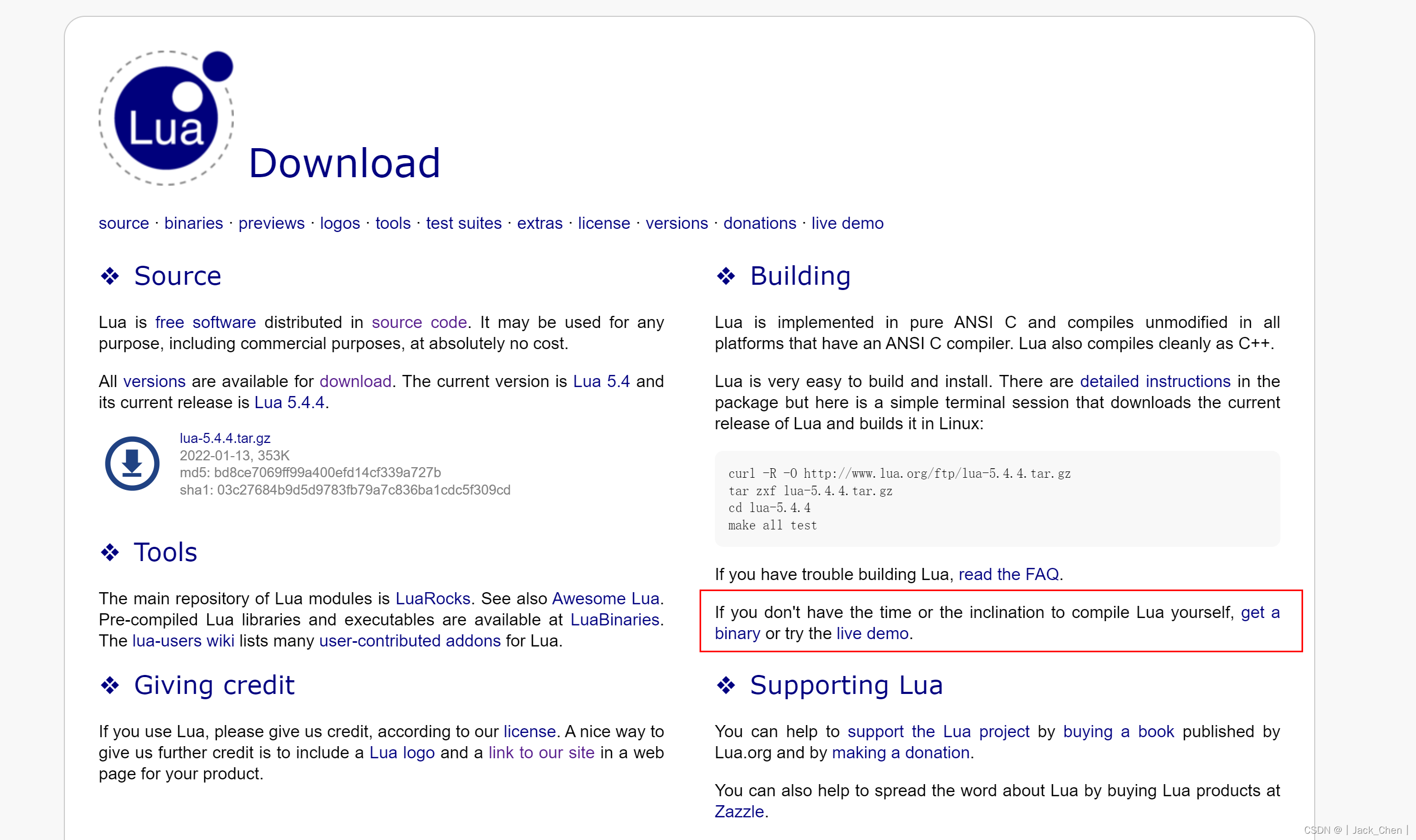Screen dimensions: 1416x840
Task: Click the sha1 checksum text
Action: [x=345, y=490]
